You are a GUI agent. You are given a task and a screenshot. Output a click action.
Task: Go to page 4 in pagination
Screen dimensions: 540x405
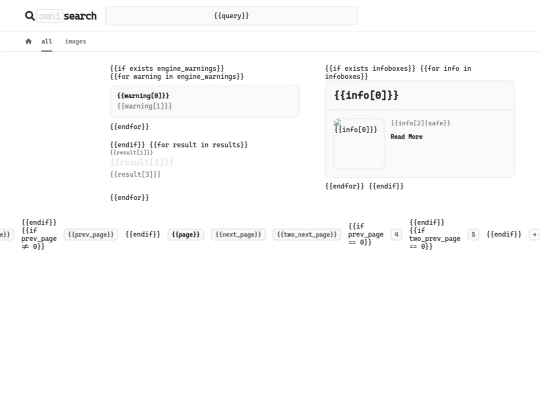pos(396,235)
